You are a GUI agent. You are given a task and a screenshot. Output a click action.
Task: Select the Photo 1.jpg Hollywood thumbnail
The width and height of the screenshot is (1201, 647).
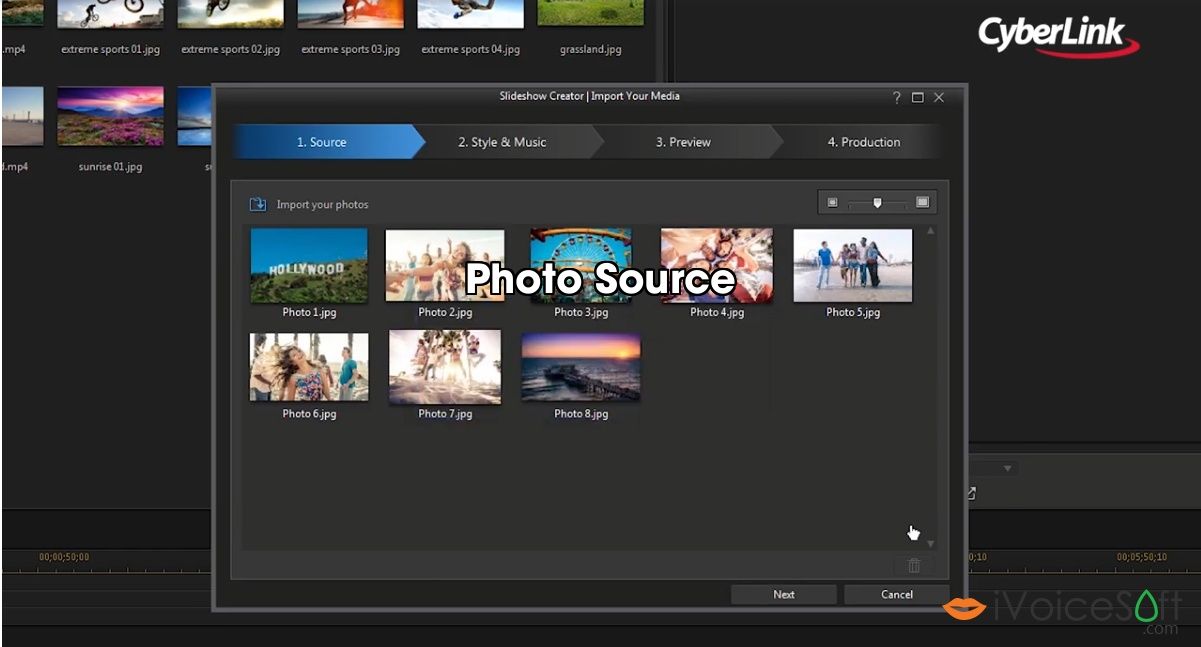coord(309,265)
